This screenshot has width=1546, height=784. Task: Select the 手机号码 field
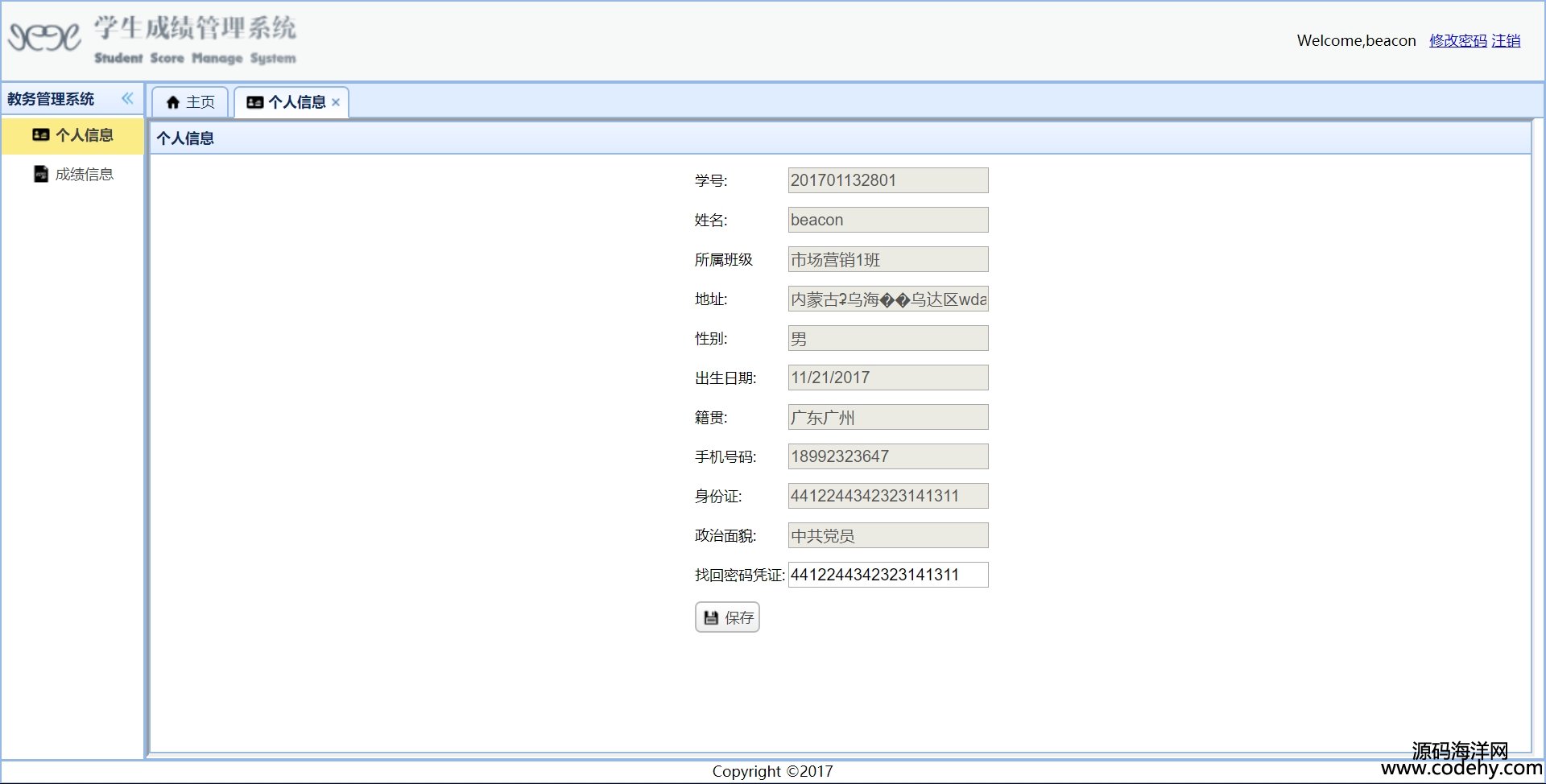887,456
